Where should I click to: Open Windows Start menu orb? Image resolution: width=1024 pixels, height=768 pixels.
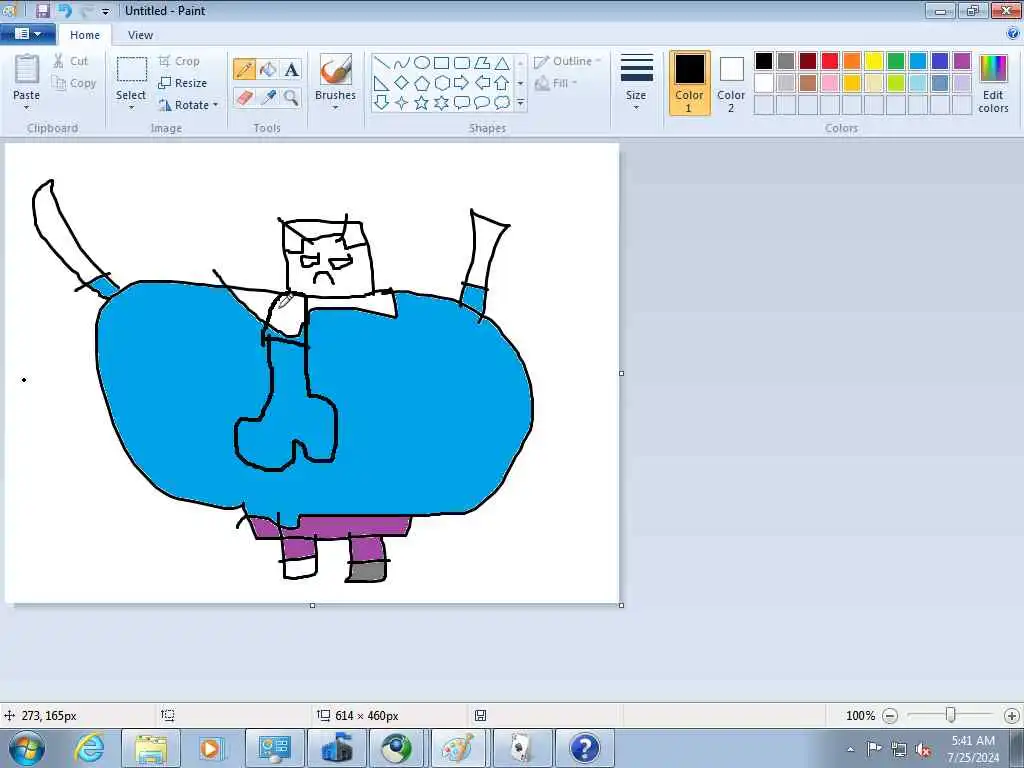click(x=27, y=748)
